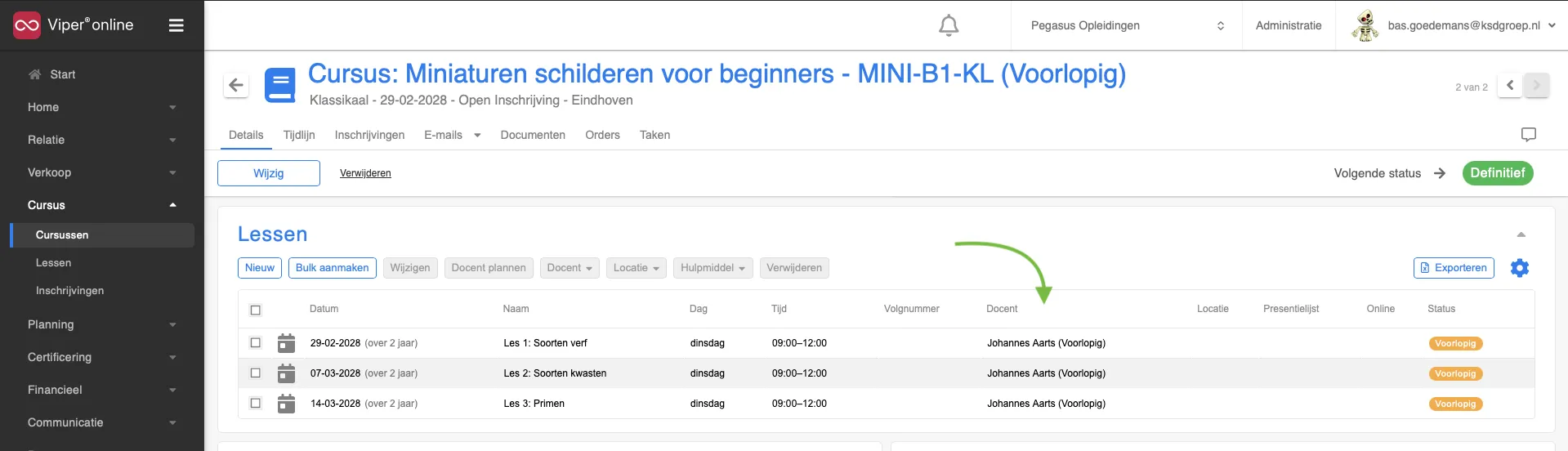The width and height of the screenshot is (1568, 451).
Task: Click Voorlopig status badge of Les 1 row
Action: coord(1455,344)
